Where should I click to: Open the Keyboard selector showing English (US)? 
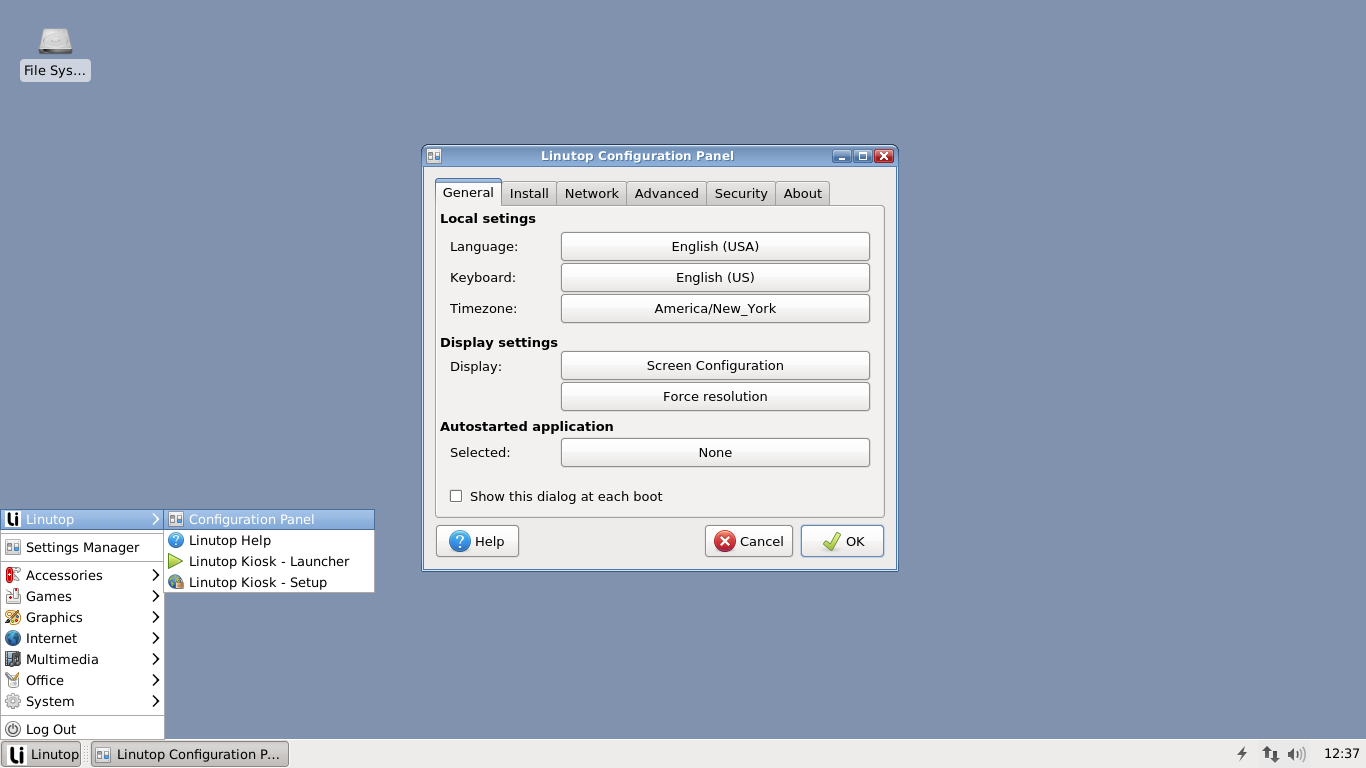pyautogui.click(x=715, y=277)
